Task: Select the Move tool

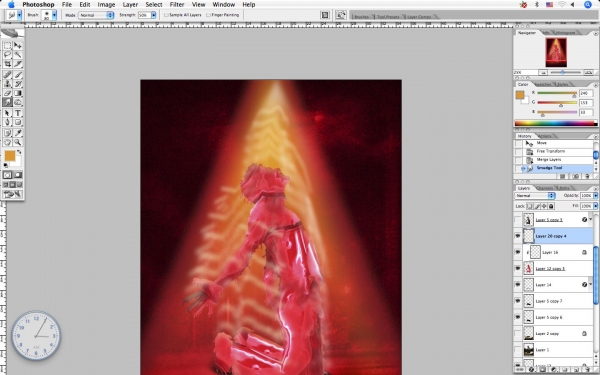Action: click(18, 46)
